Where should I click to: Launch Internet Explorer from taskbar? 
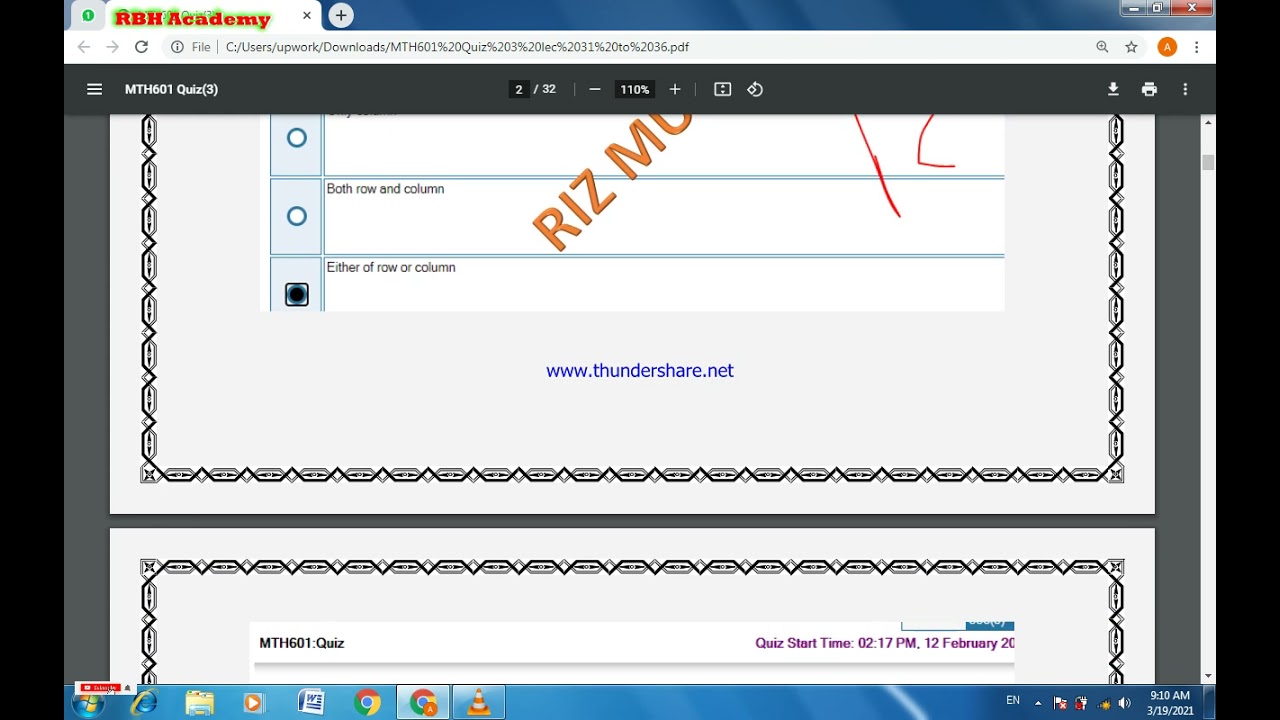point(144,703)
